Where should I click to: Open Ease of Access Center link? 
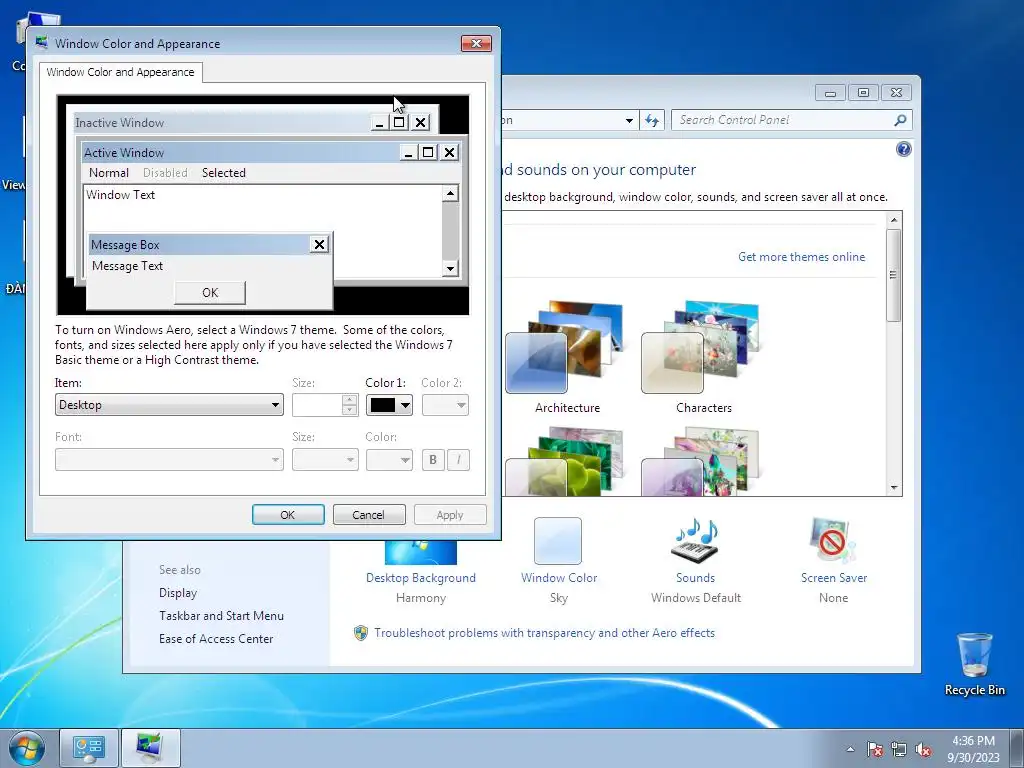tap(216, 639)
